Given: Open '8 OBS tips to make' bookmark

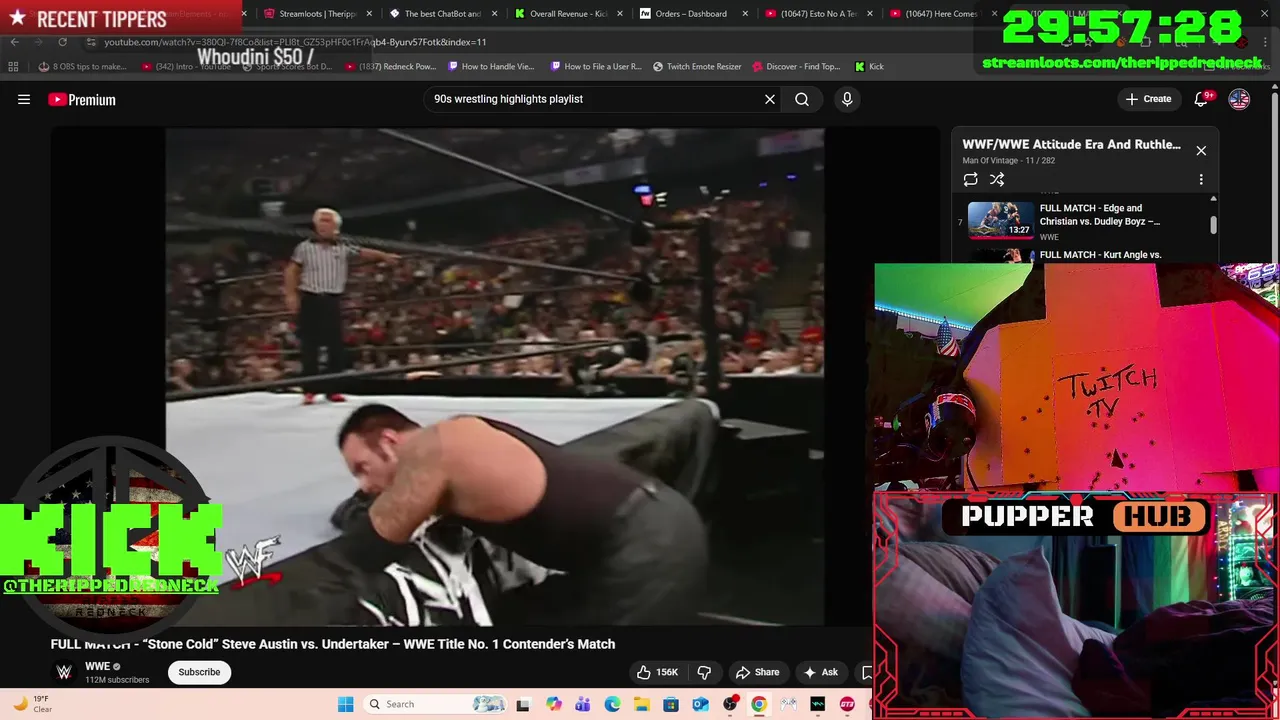Looking at the screenshot, I should click(x=83, y=67).
